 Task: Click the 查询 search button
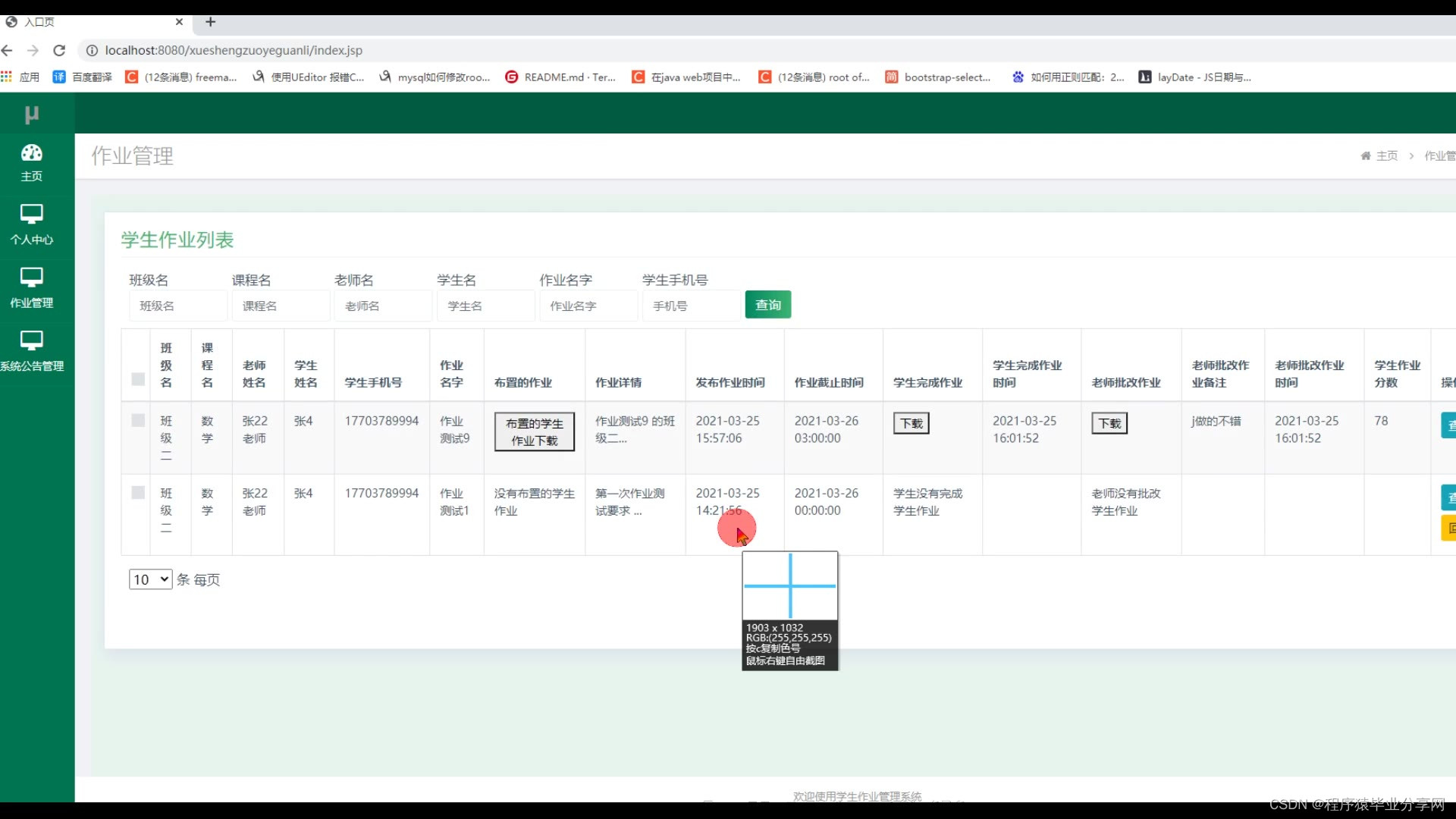click(768, 305)
